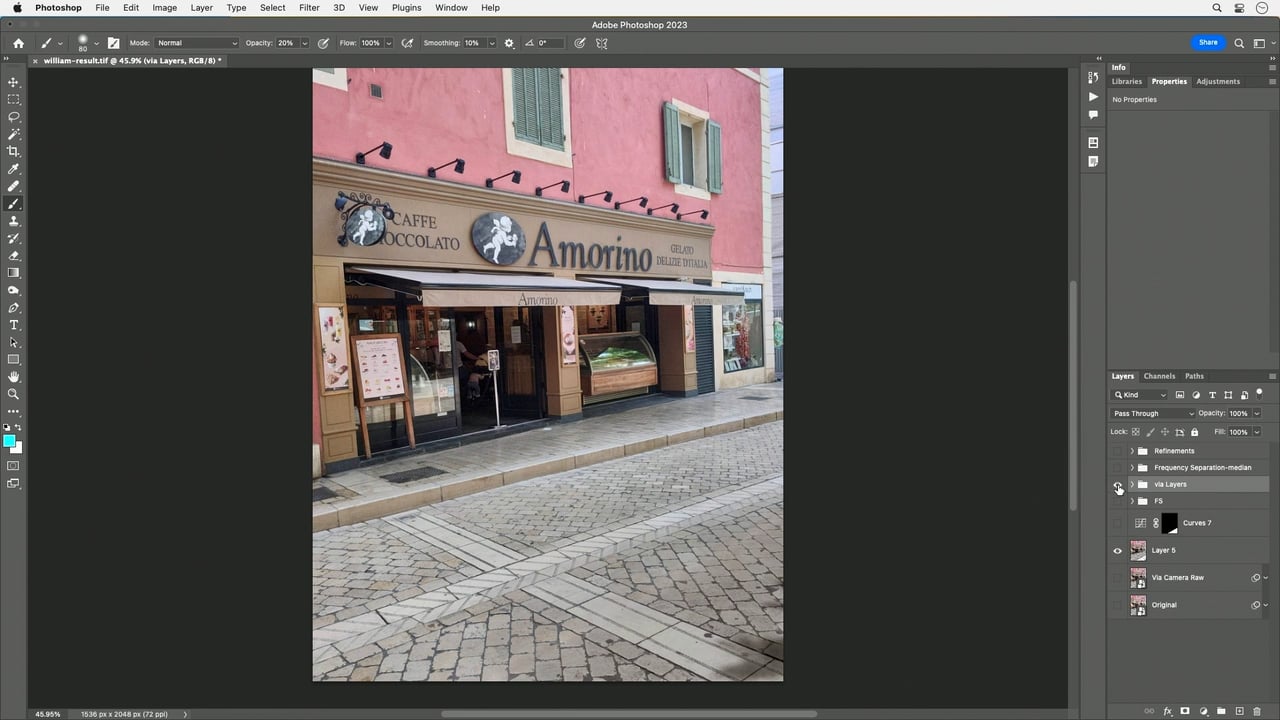Image resolution: width=1280 pixels, height=720 pixels.
Task: Toggle pressure for opacity
Action: point(323,43)
